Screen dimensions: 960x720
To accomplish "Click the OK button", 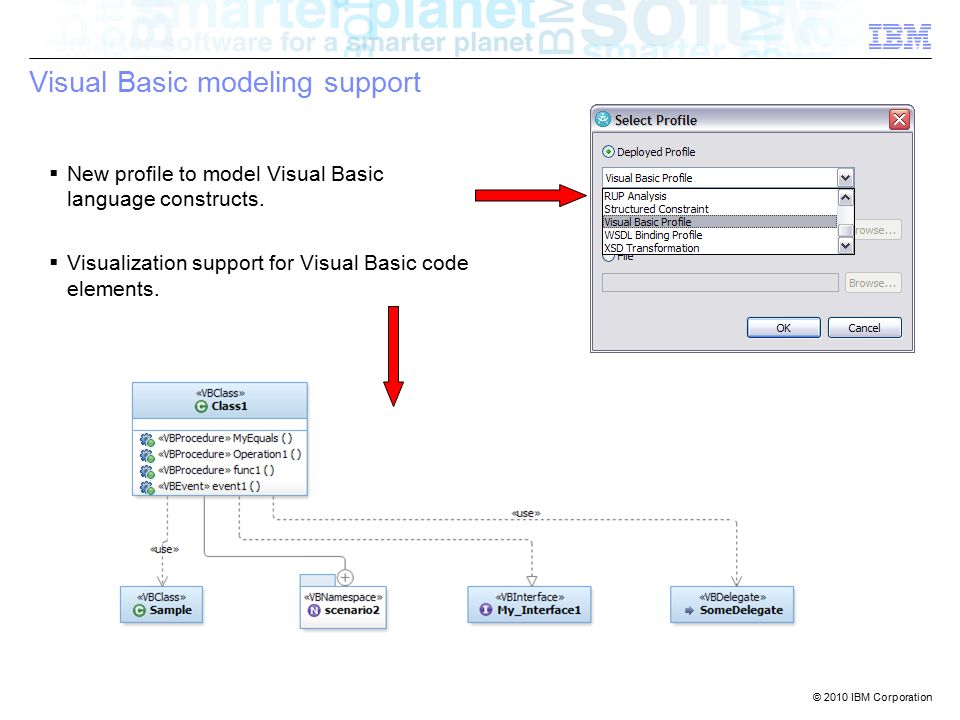I will click(783, 328).
